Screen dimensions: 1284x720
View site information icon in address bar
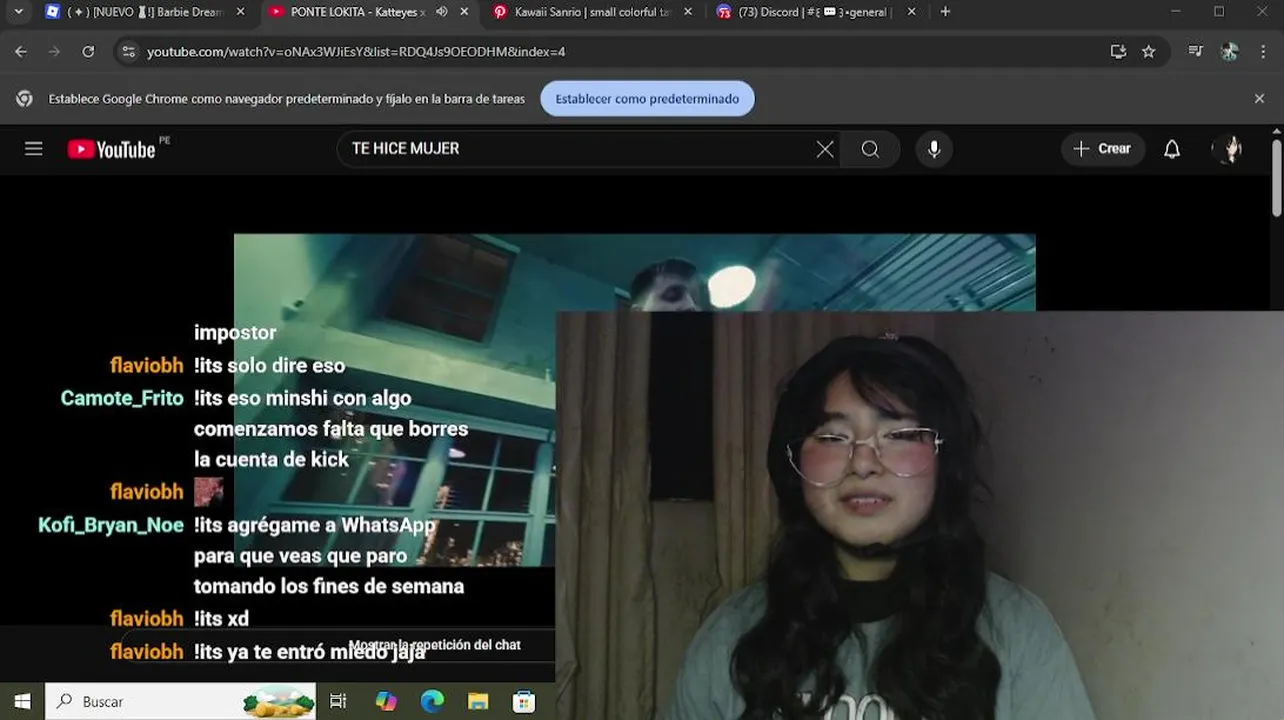click(127, 52)
